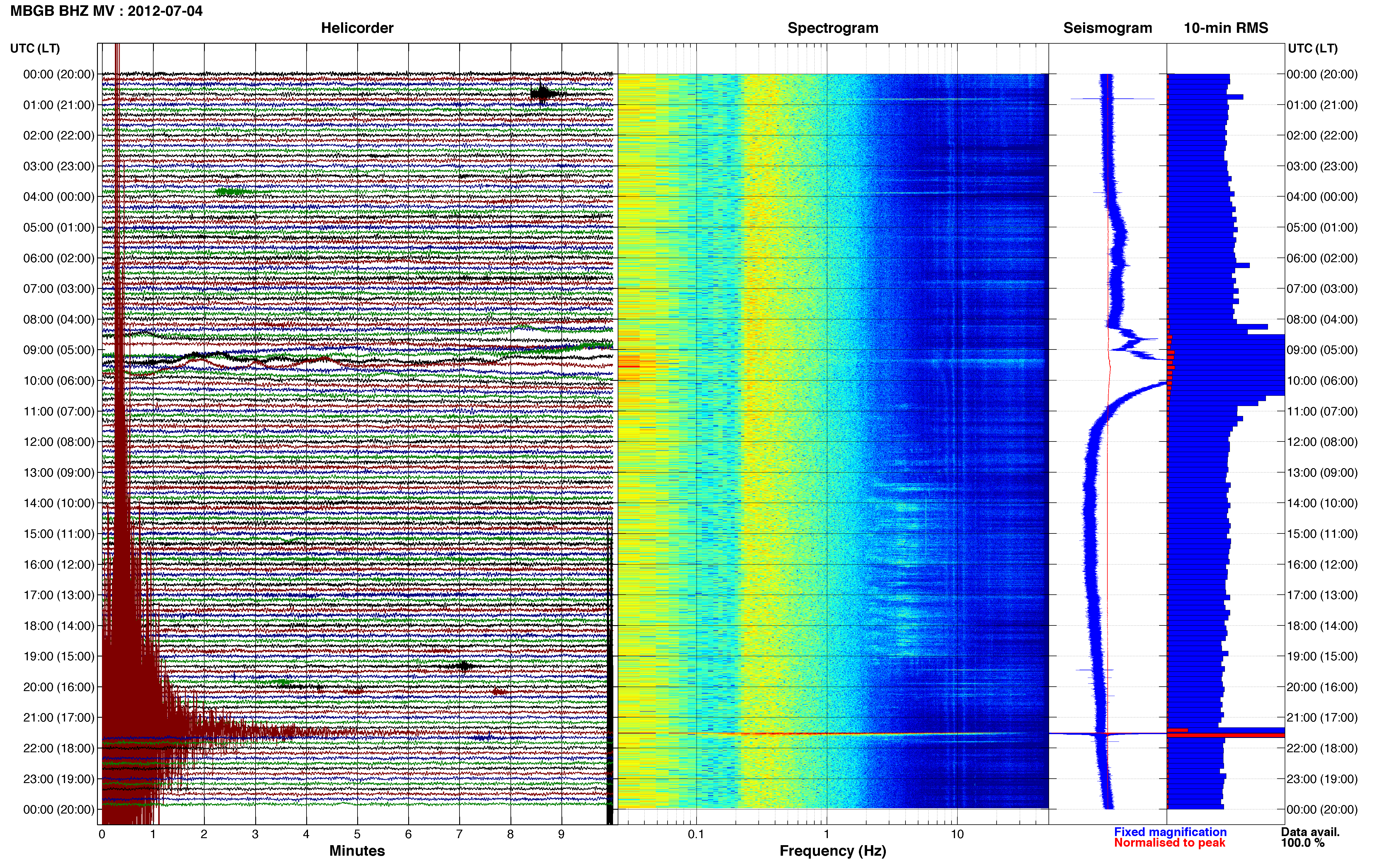Click the title 'MBGB BHZ MV : 2012-07-04'
Viewport: 1389px width, 868px height.
click(x=106, y=11)
